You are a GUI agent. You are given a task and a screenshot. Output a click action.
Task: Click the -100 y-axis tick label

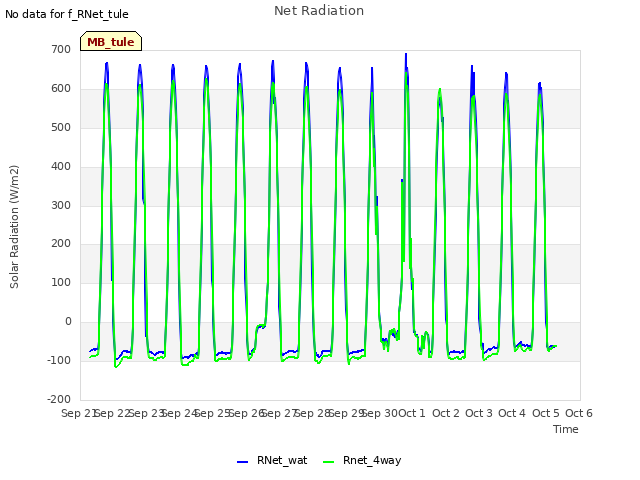59,360
